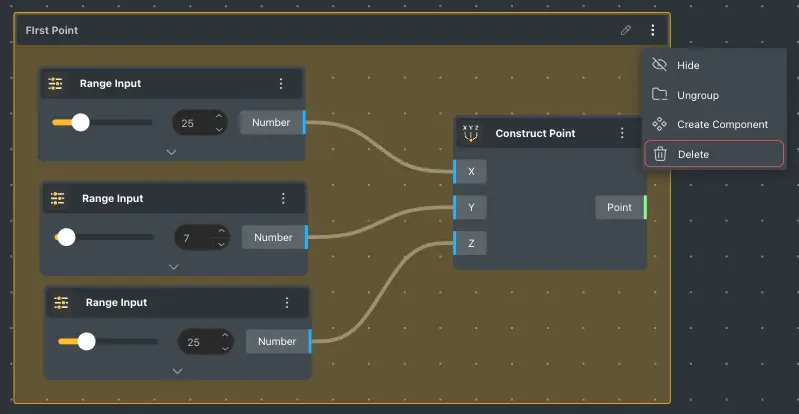Open the top Range Input node options menu
The image size is (799, 414).
coord(281,84)
